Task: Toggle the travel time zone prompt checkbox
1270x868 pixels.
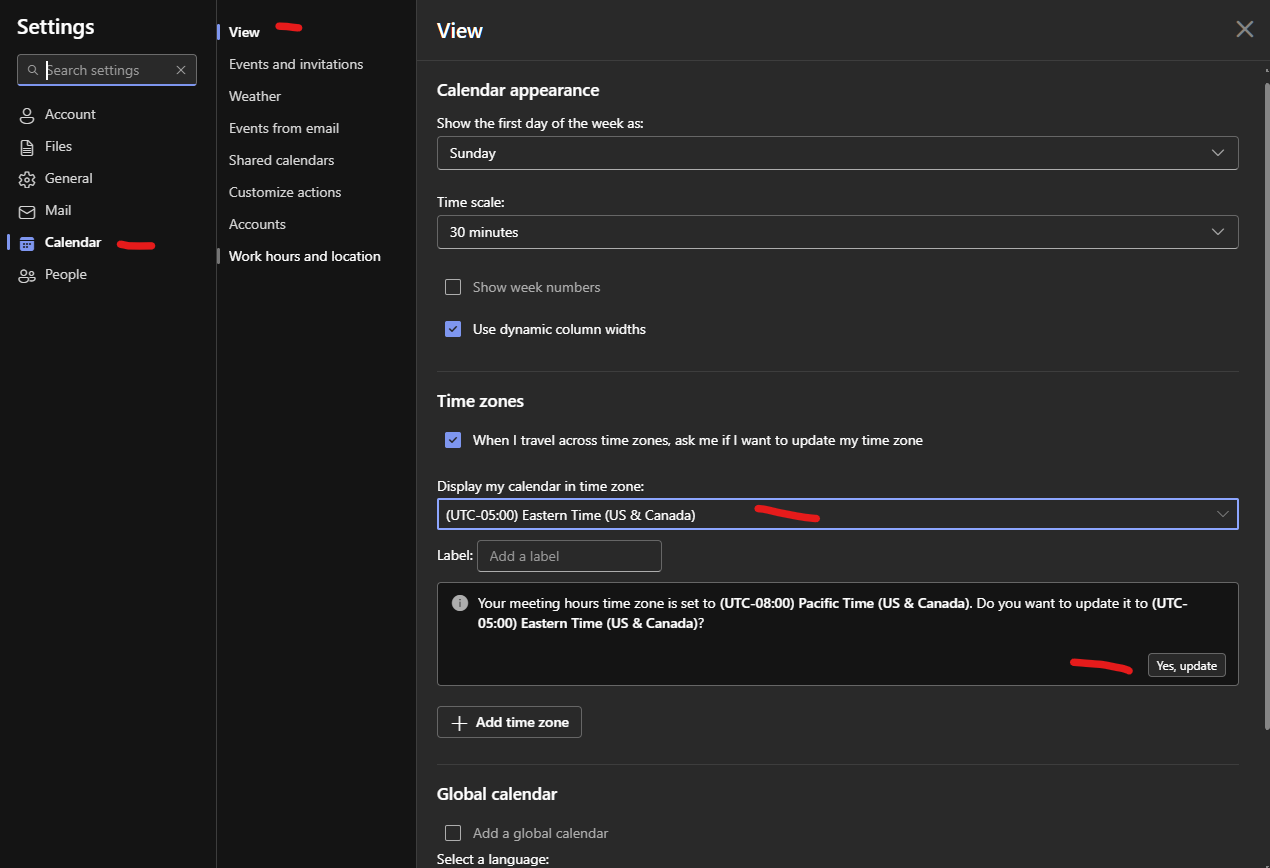Action: 453,440
